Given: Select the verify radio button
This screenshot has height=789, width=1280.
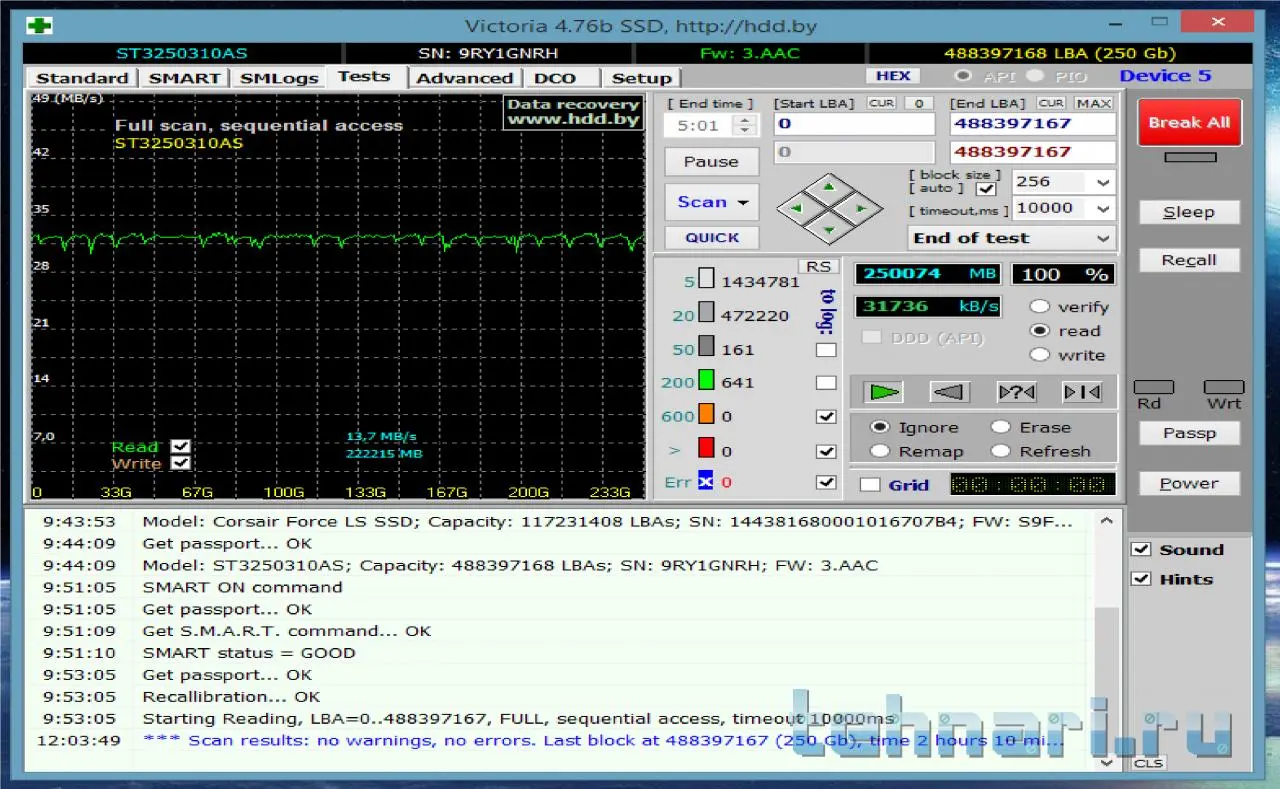Looking at the screenshot, I should 1040,307.
